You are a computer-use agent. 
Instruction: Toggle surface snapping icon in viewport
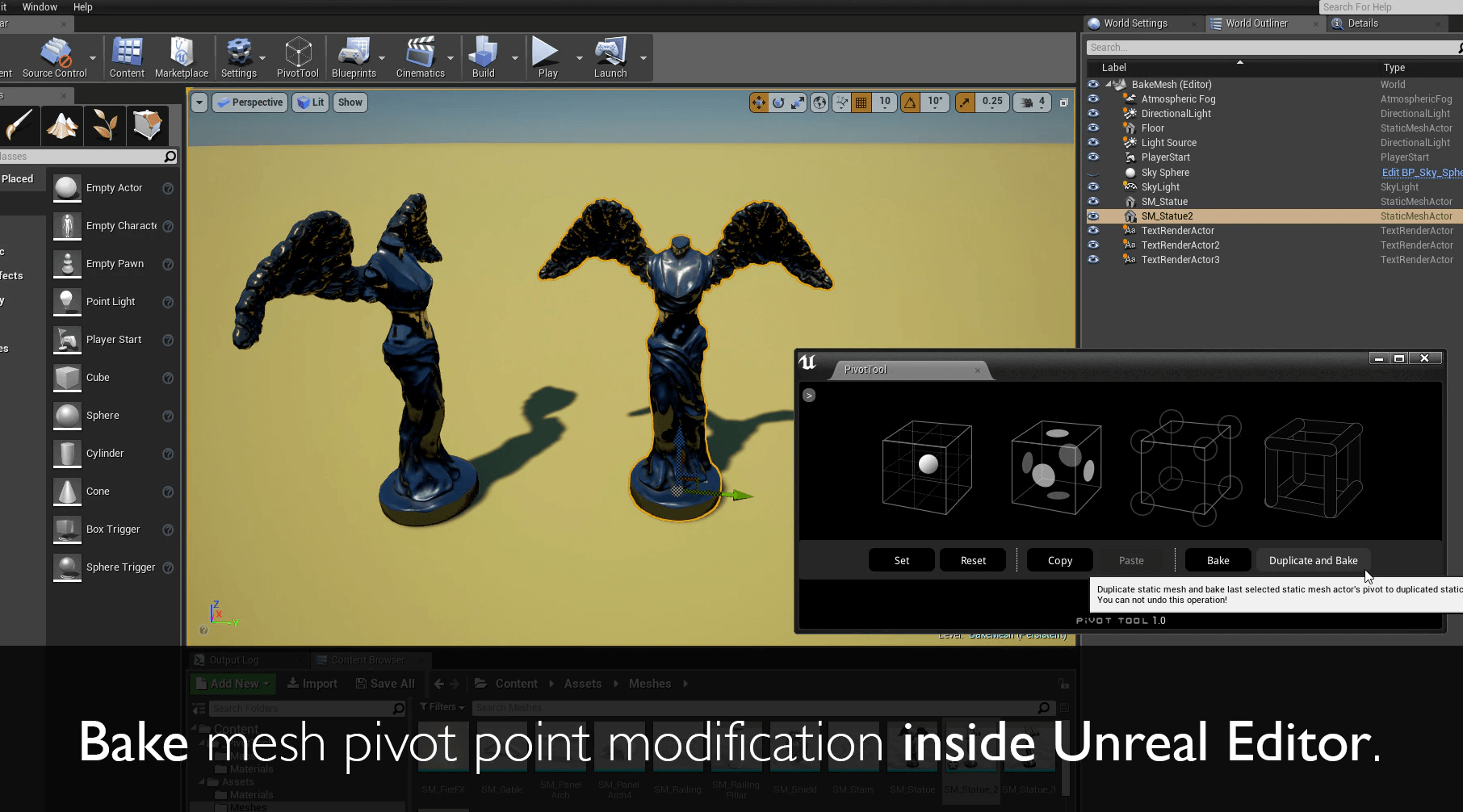[x=842, y=103]
